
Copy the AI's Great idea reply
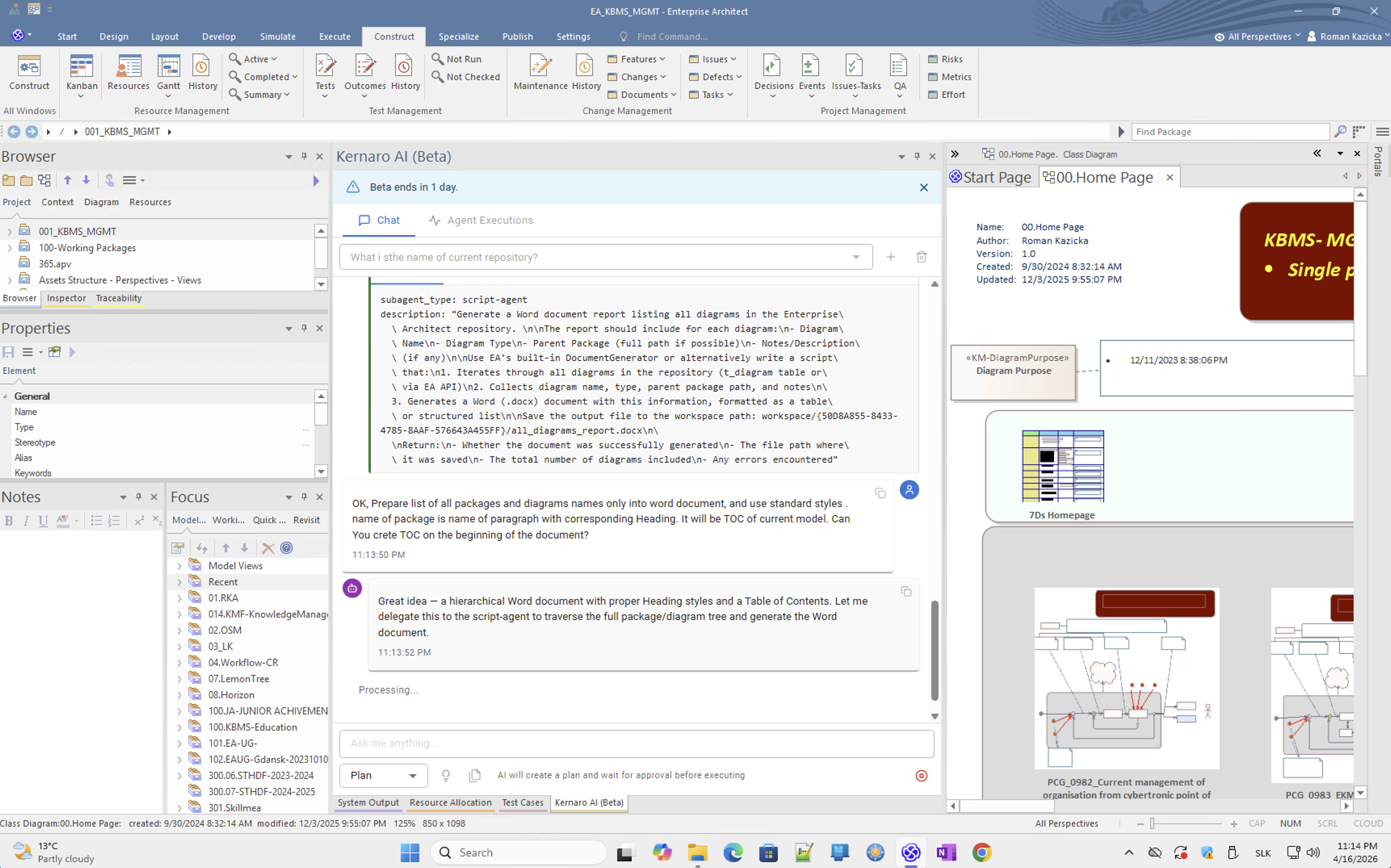tap(906, 591)
